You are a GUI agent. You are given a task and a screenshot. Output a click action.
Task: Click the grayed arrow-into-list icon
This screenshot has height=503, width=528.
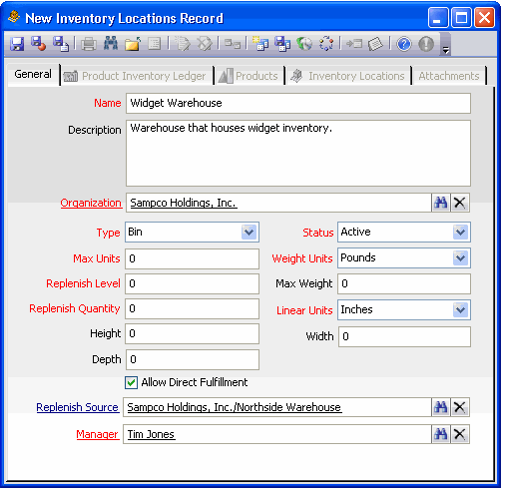[354, 44]
